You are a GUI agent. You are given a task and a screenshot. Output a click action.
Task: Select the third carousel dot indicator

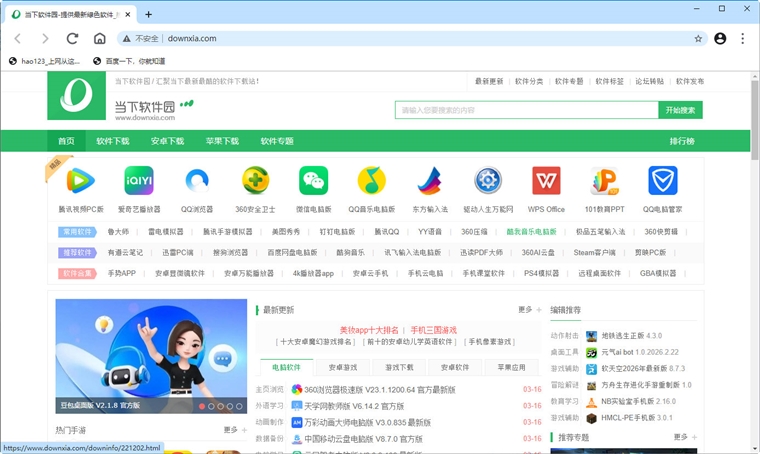(221, 407)
